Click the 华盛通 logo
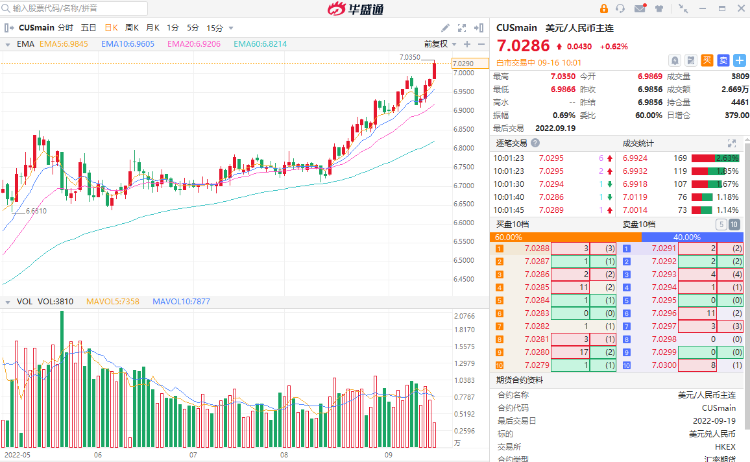Viewport: 750px width, 462px height. tap(356, 9)
